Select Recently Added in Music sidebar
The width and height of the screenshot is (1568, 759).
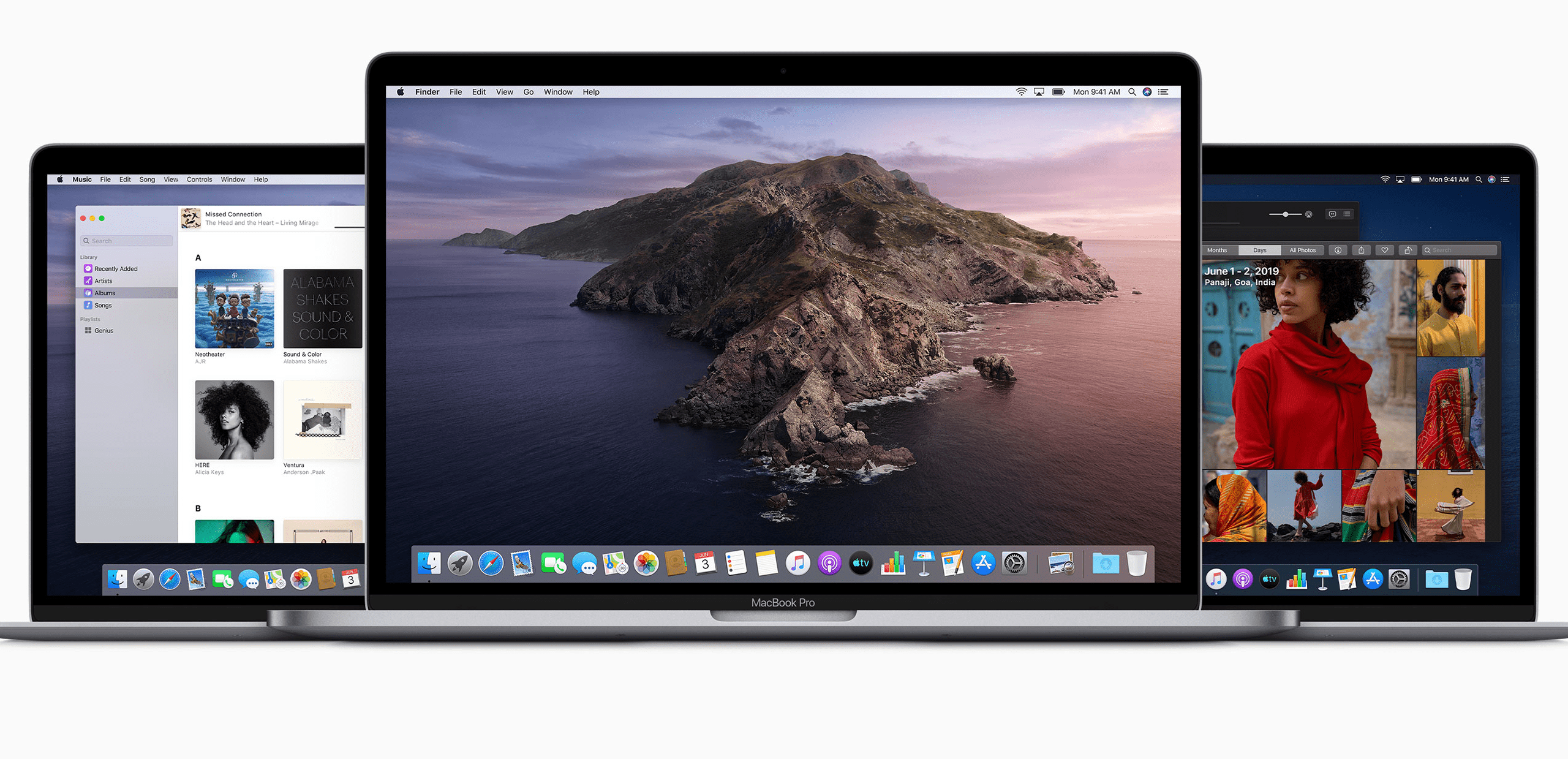[x=116, y=269]
